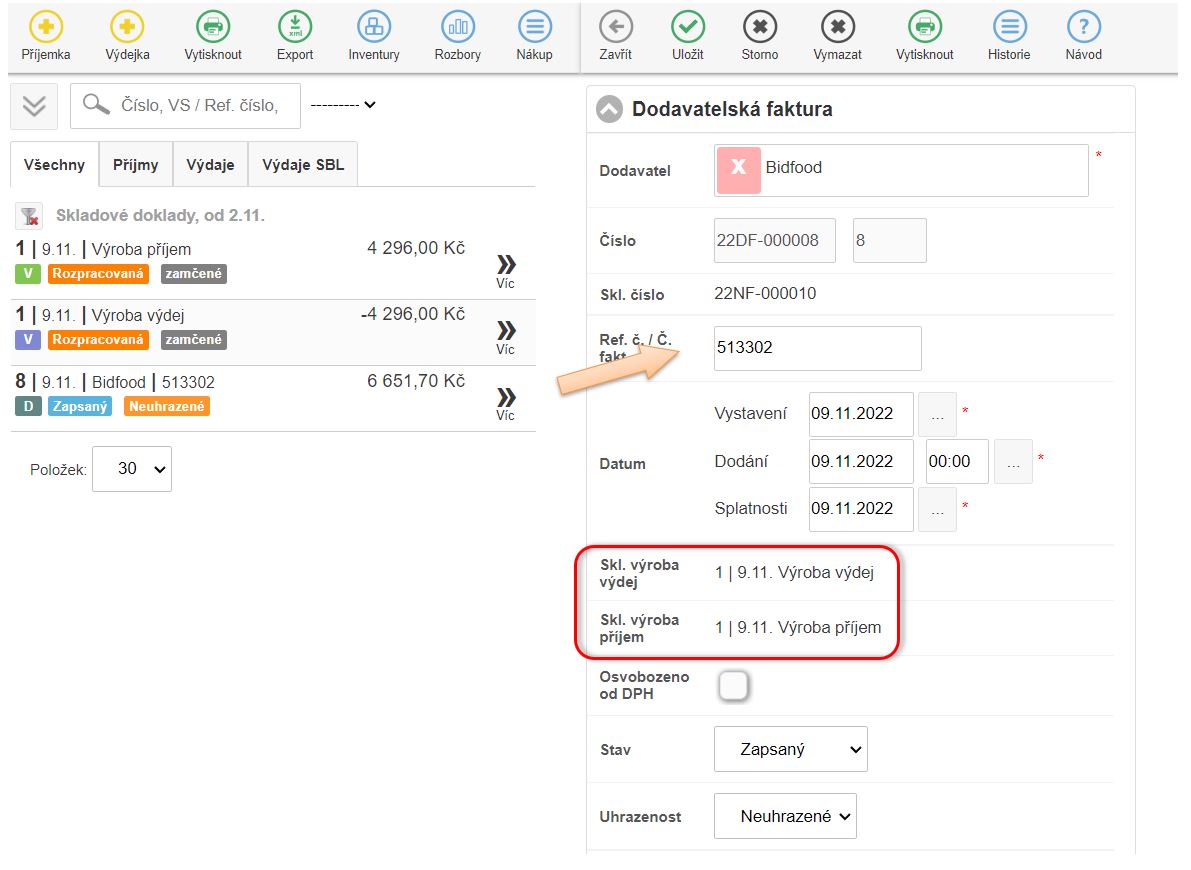Image resolution: width=1191 pixels, height=870 pixels.
Task: Open date picker next to Vystavení date
Action: click(x=937, y=414)
